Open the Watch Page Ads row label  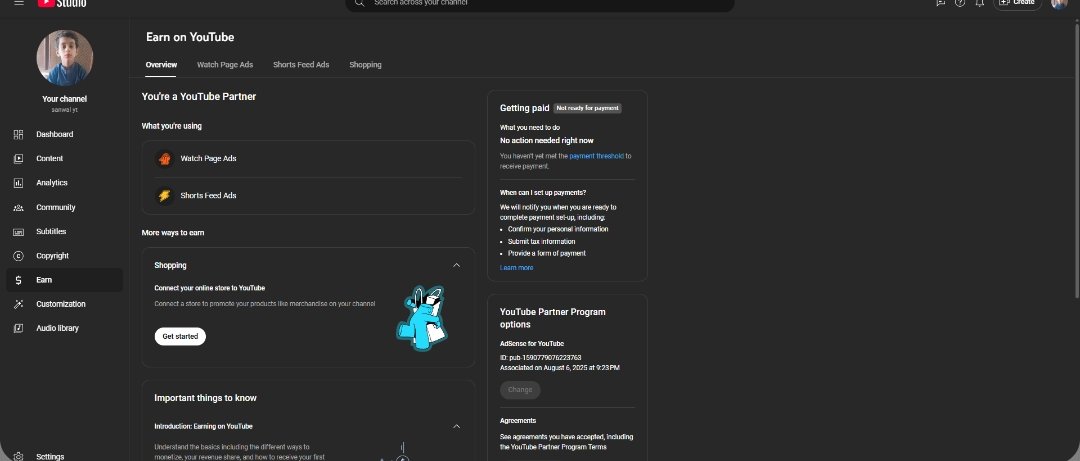tap(208, 158)
